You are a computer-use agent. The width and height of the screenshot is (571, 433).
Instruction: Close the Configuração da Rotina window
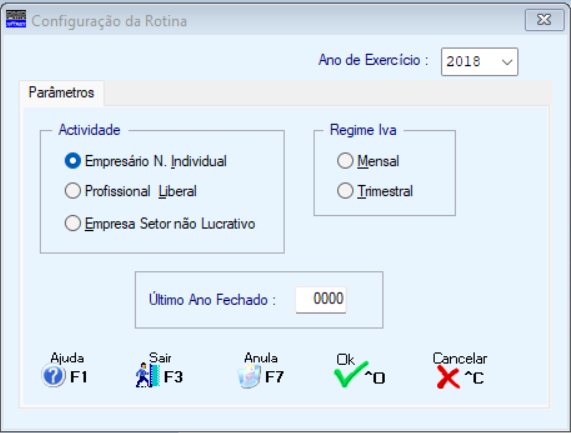click(544, 20)
